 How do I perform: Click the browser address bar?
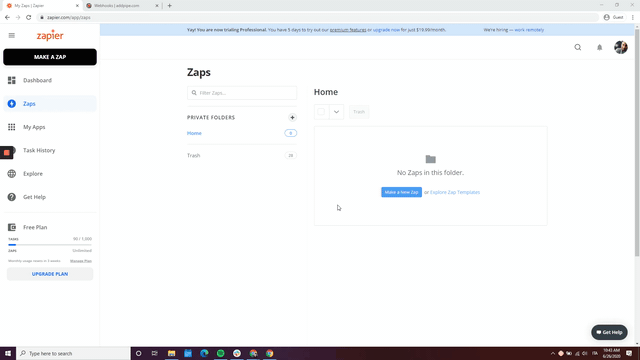tap(318, 18)
